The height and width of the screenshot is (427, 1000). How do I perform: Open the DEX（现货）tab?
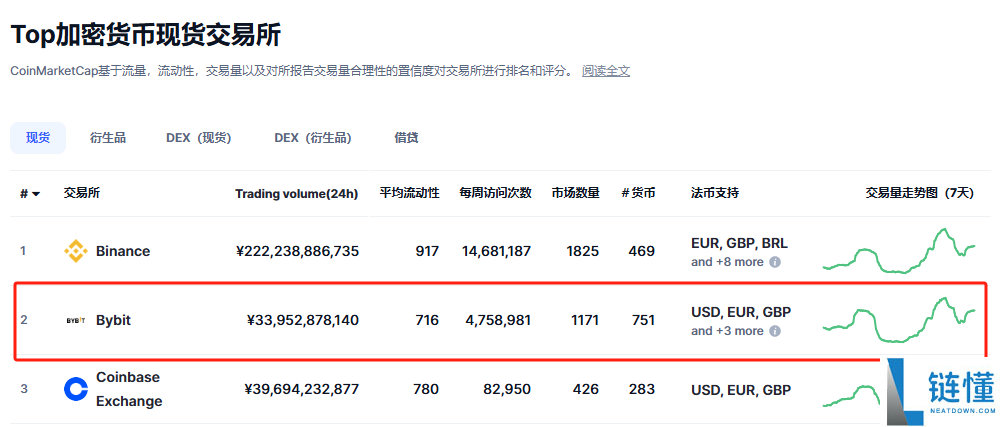click(198, 138)
